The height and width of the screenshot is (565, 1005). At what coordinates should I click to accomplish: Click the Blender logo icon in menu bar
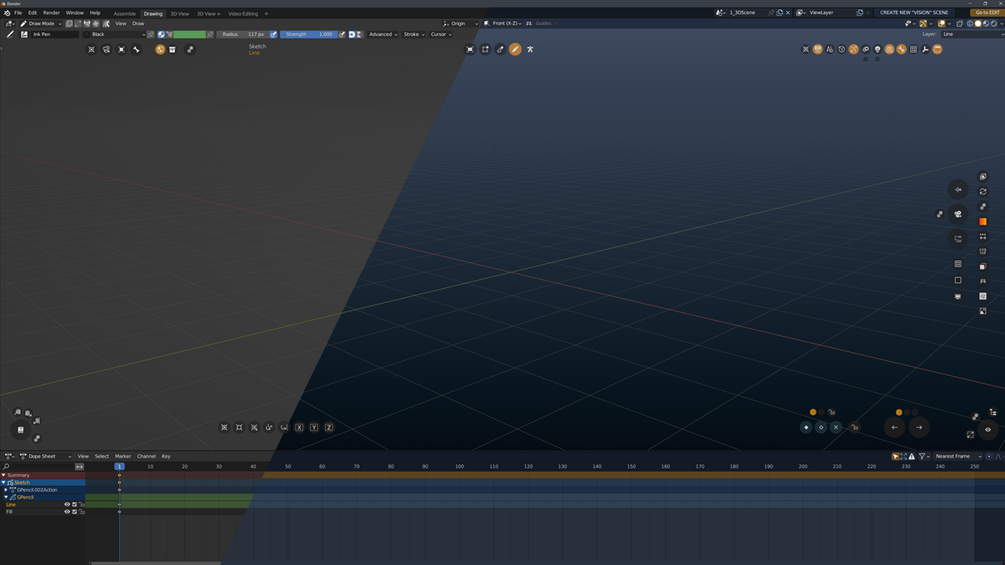click(6, 13)
